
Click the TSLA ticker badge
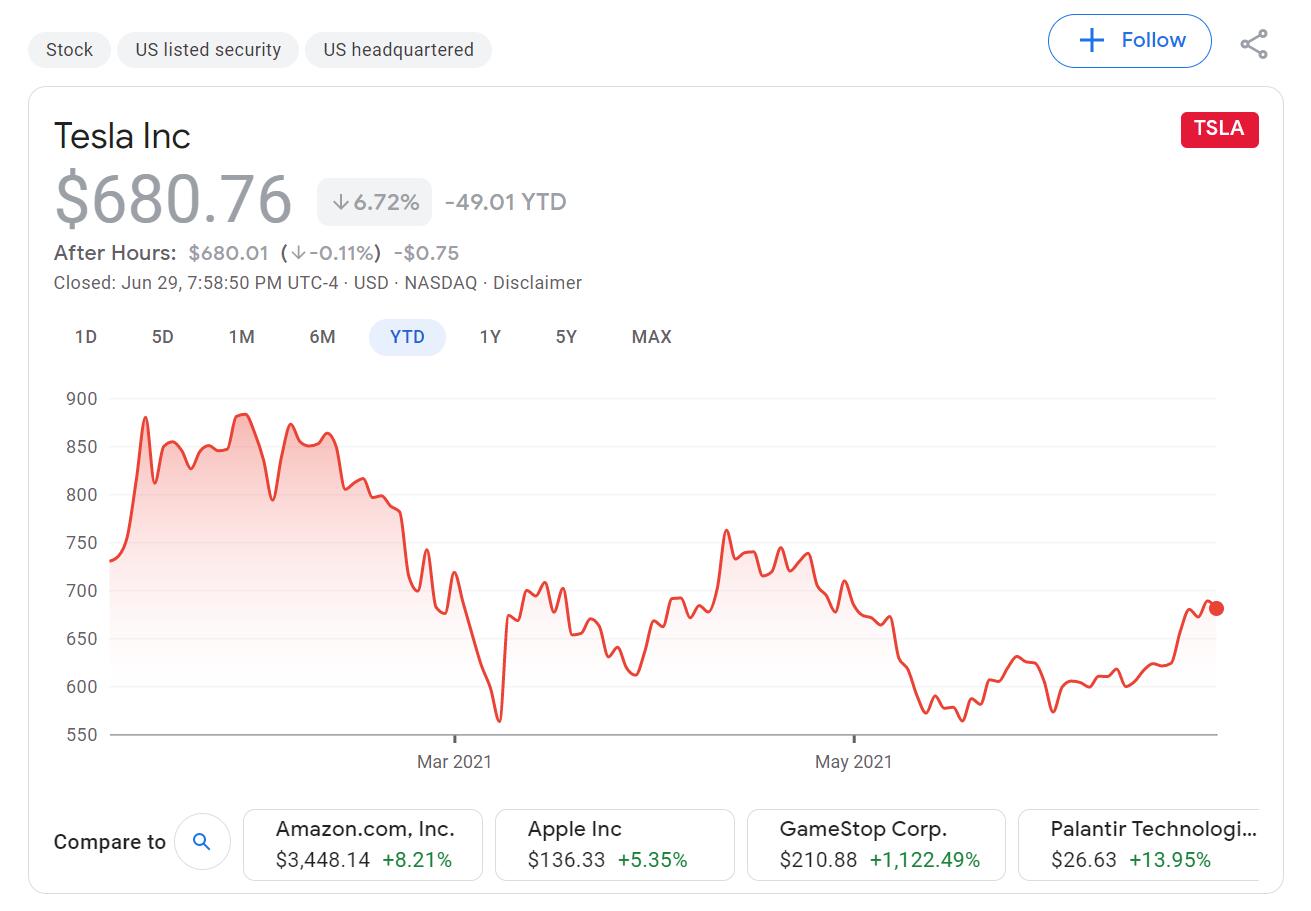tap(1219, 129)
